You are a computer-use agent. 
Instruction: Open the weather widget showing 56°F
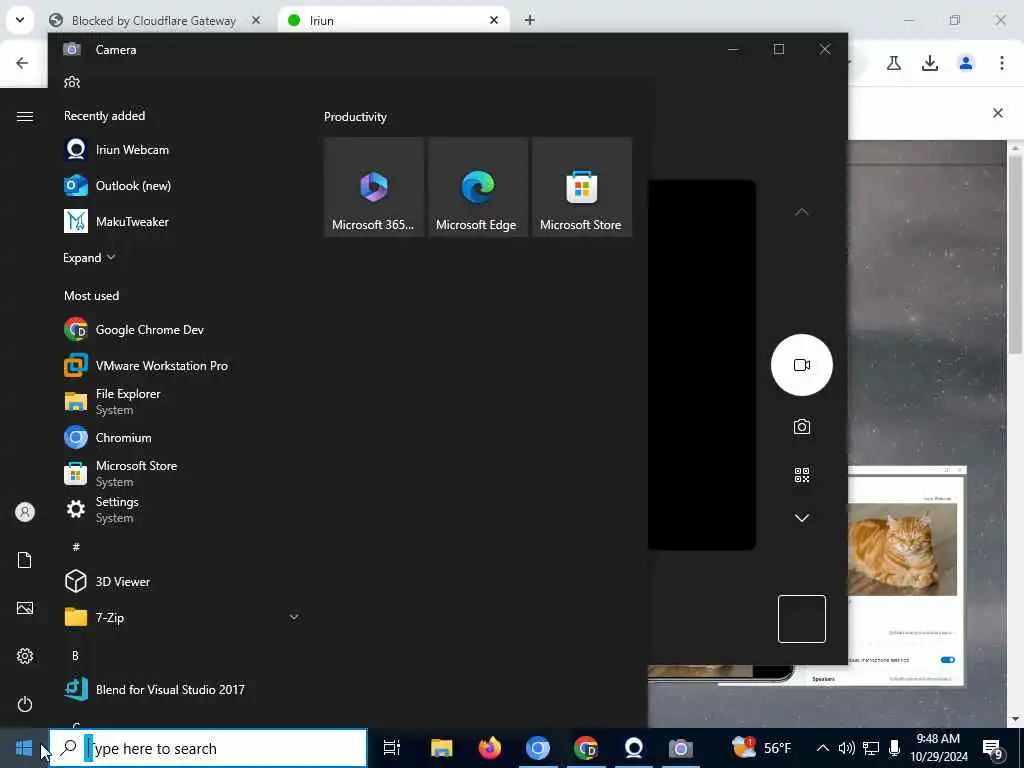[761, 748]
